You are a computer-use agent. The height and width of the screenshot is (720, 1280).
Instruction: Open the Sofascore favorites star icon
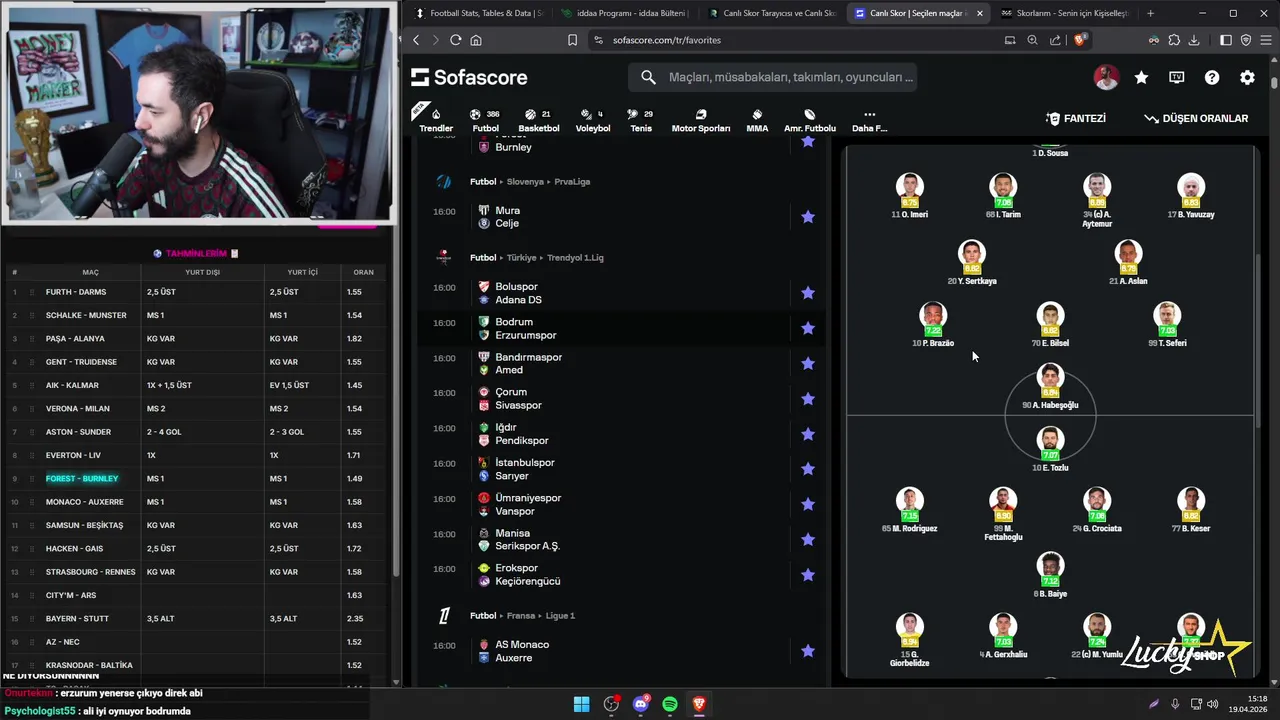click(1141, 77)
